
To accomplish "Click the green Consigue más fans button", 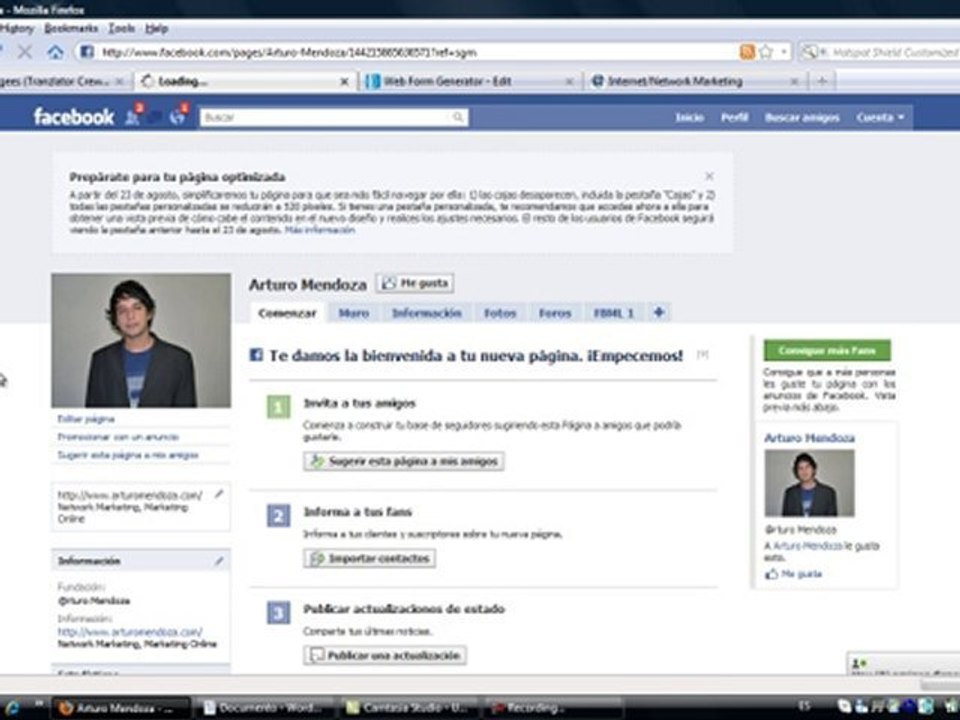I will [x=827, y=350].
